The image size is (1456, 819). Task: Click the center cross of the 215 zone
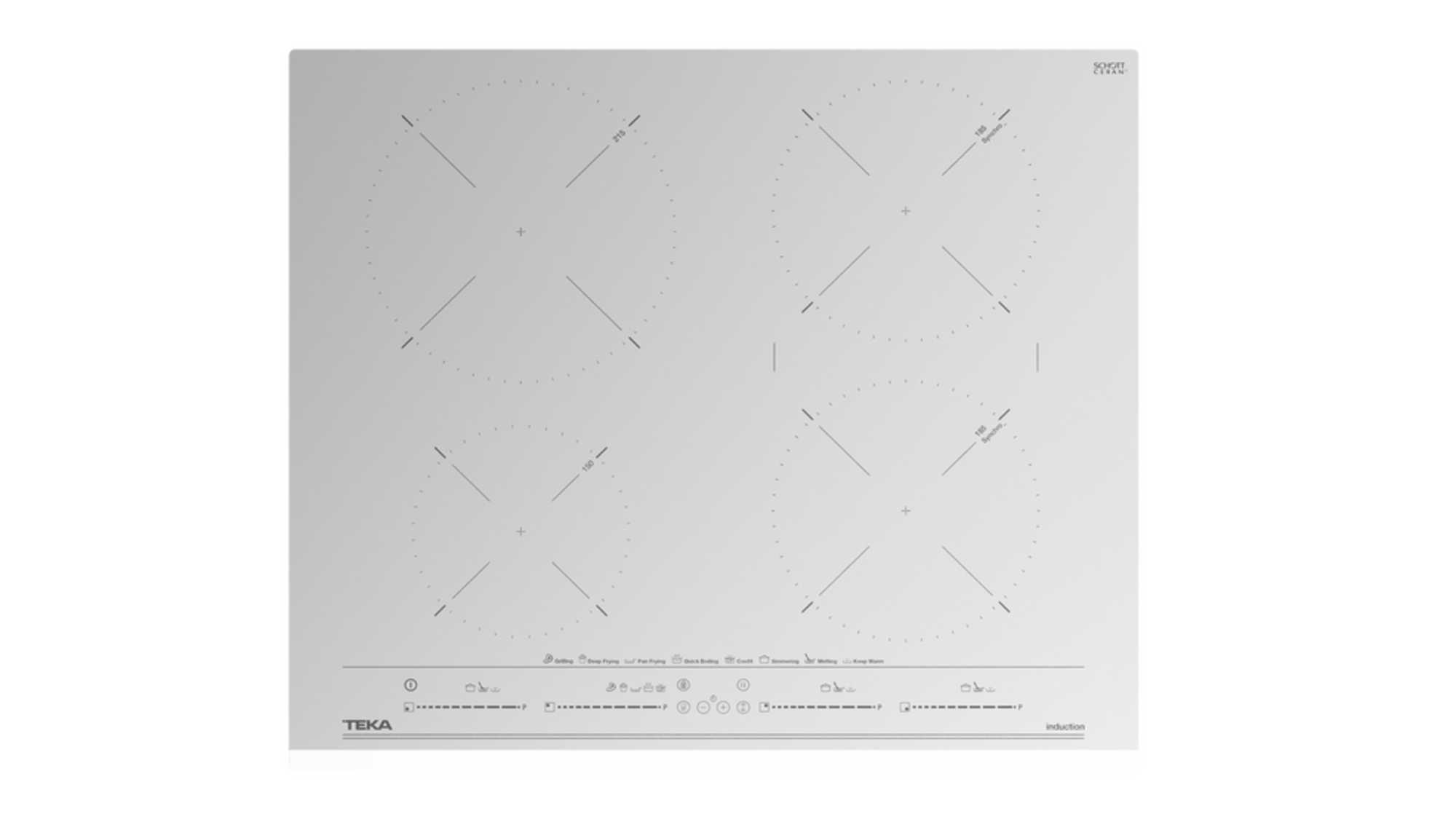click(x=521, y=232)
